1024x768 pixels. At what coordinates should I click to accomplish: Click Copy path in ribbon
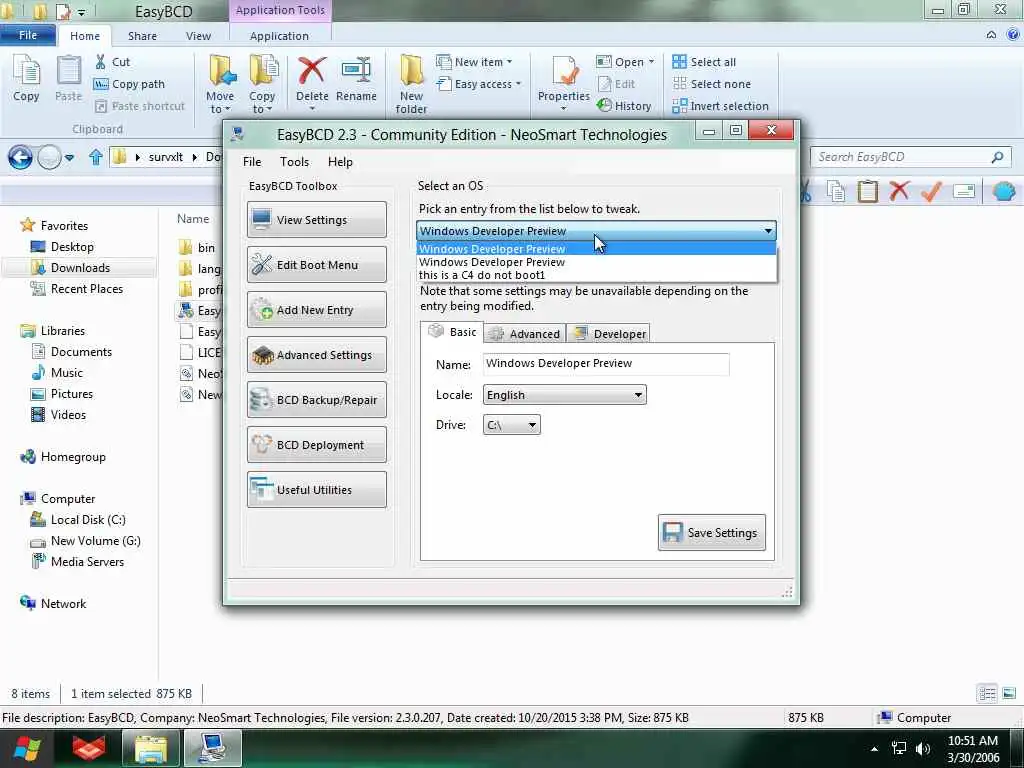click(129, 84)
